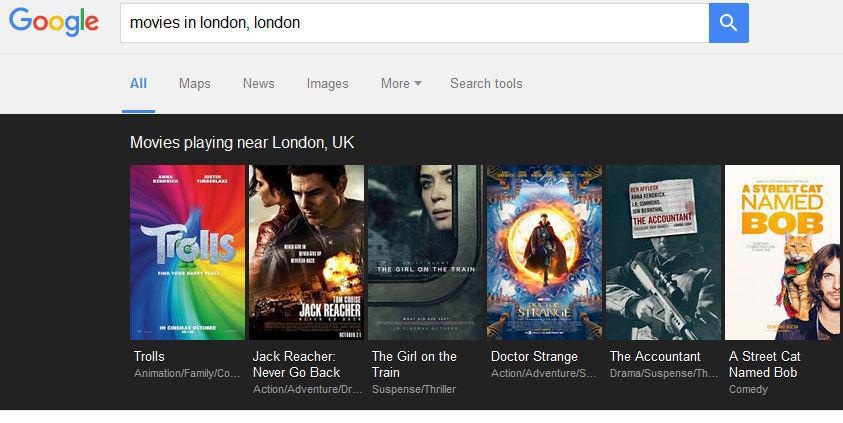Switch to the News tab
Viewport: 843px width, 423px height.
coord(259,83)
